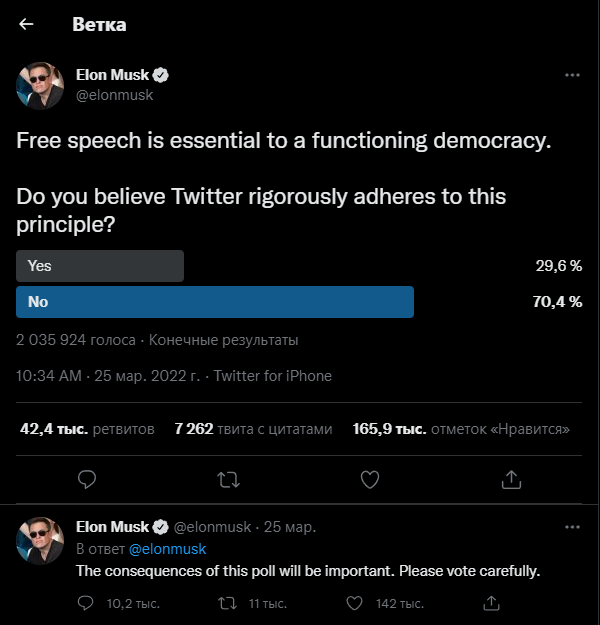Click the blue No poll result bar
600x625 pixels.
click(215, 302)
